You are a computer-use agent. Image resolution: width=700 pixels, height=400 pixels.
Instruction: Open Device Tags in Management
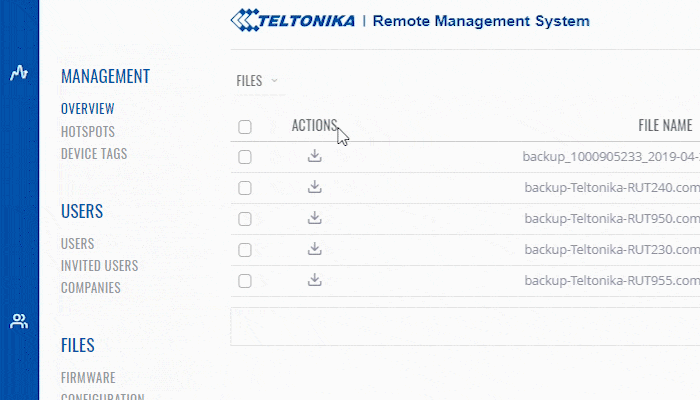[94, 154]
